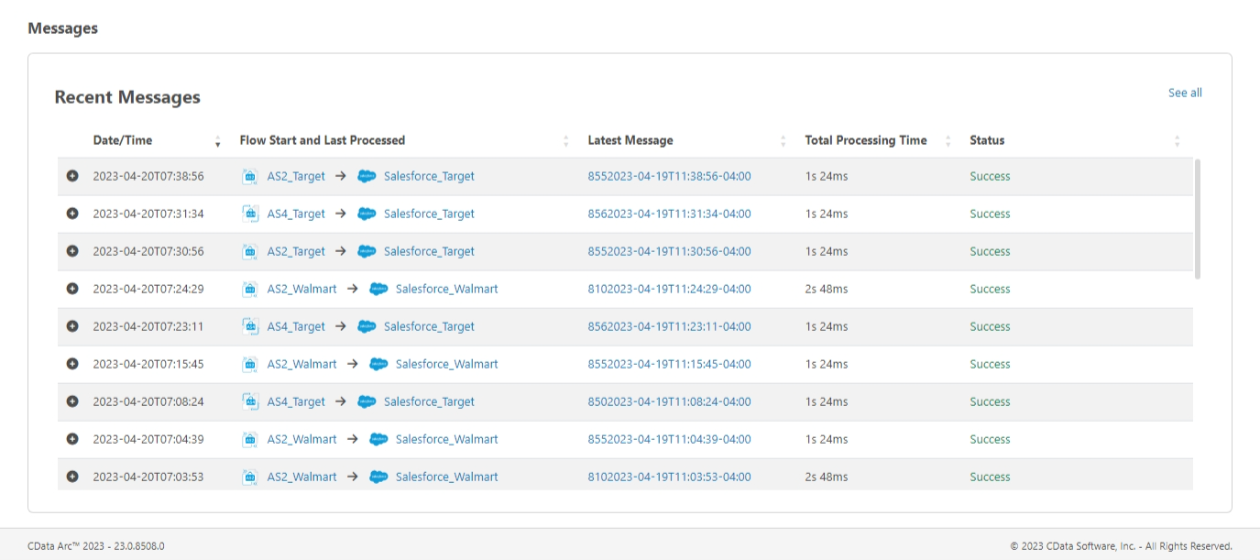1260x560 pixels.
Task: Open message 8102023-04-19T11:24:29-04:00
Action: click(x=669, y=289)
